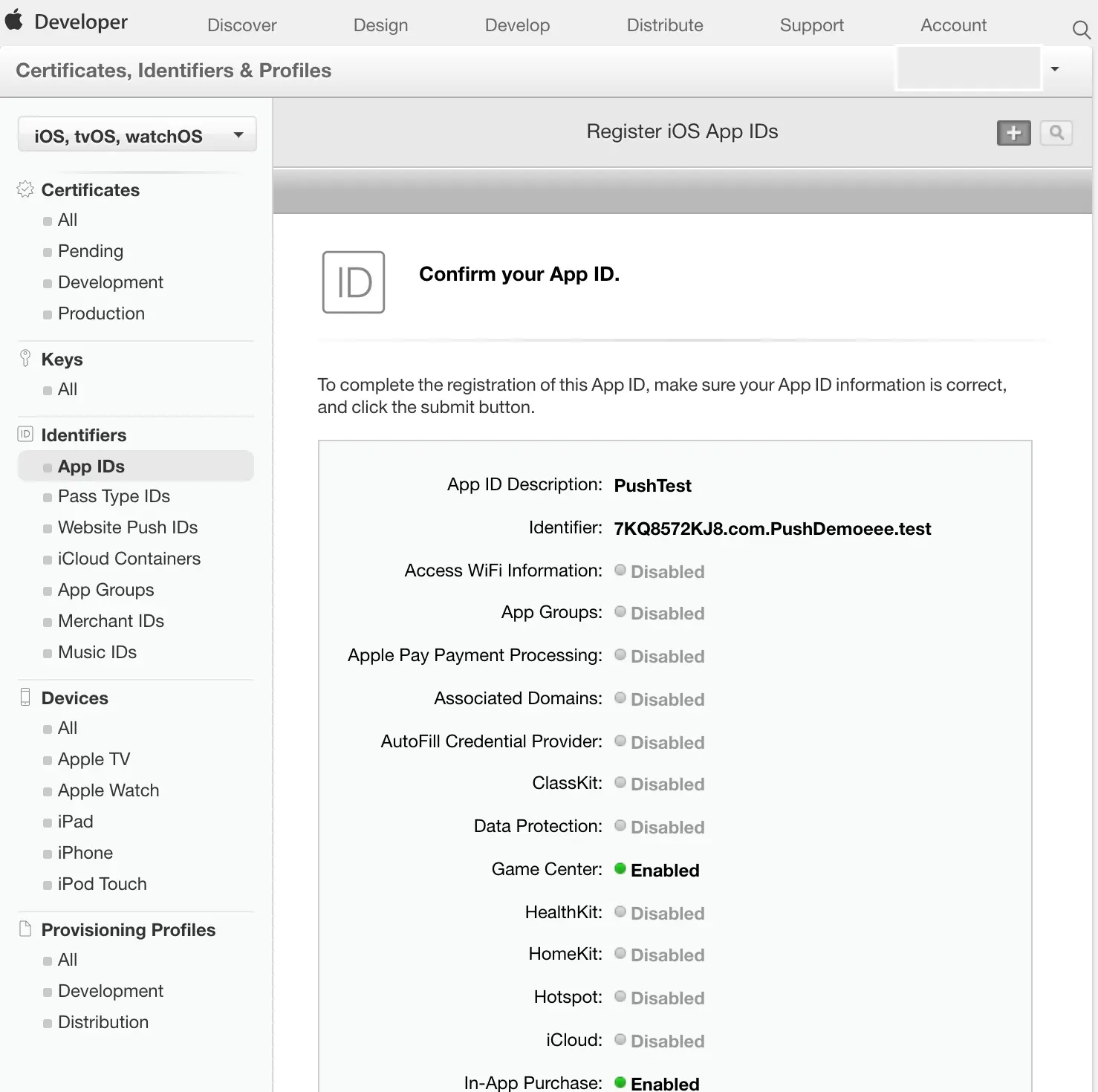1098x1092 pixels.
Task: Click the Keys heading
Action: tap(62, 360)
